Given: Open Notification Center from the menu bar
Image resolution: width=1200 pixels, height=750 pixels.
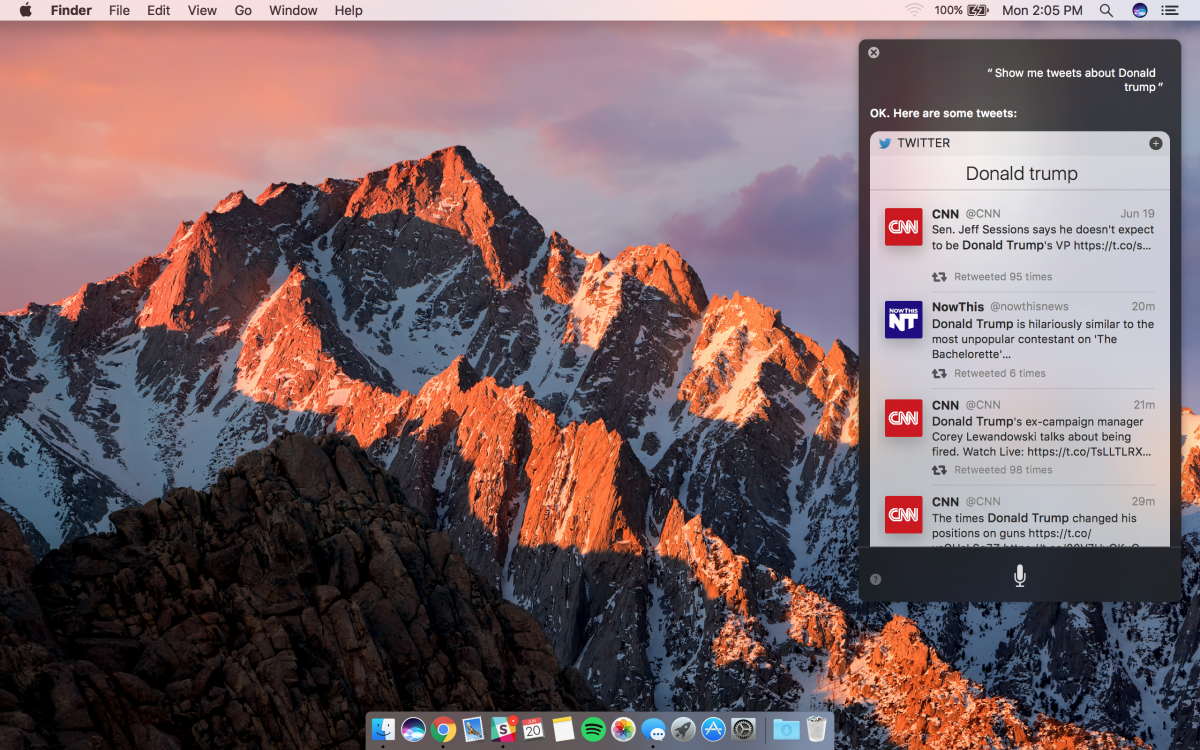Looking at the screenshot, I should 1172,10.
